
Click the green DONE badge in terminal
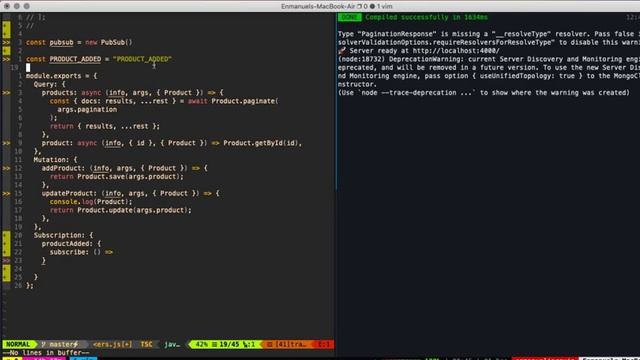point(349,17)
